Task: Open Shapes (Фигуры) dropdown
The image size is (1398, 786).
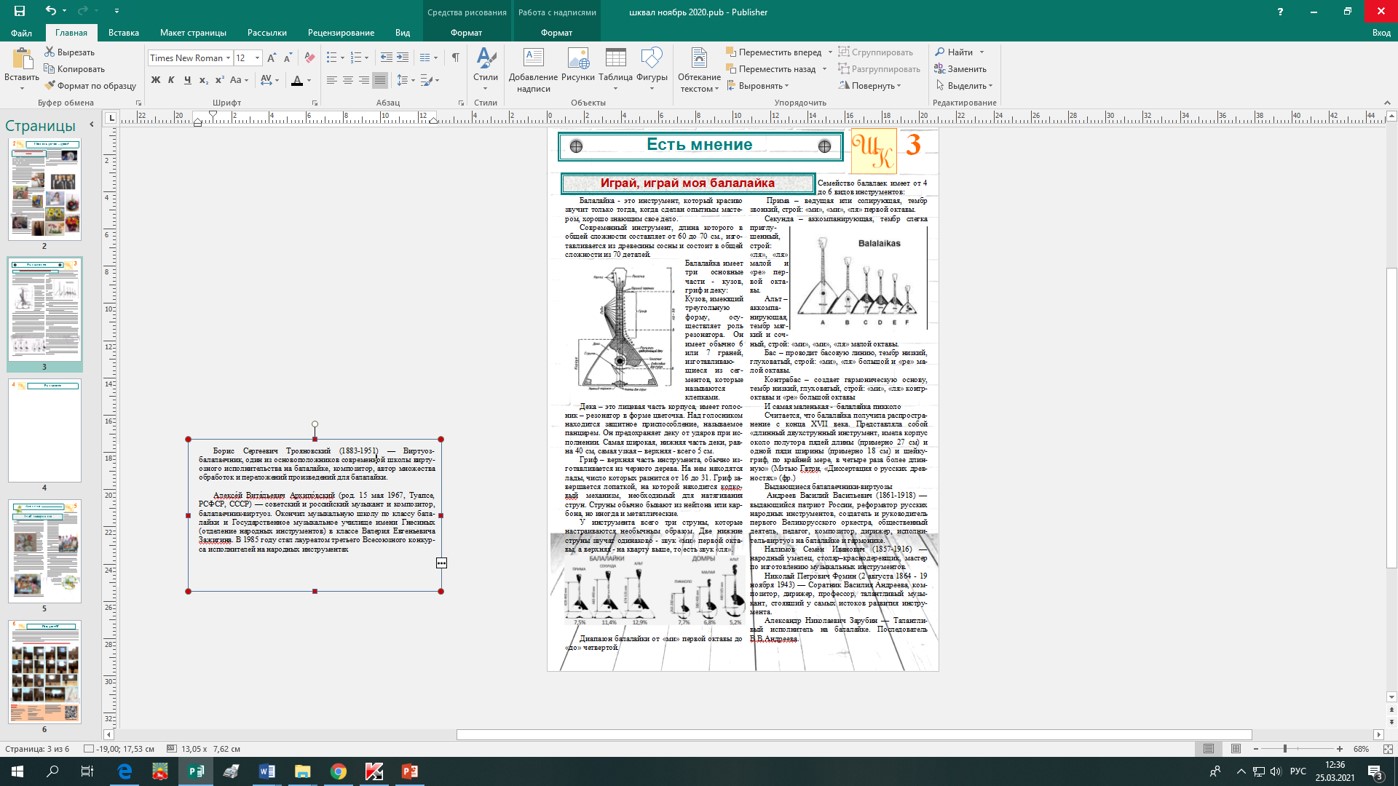Action: (652, 69)
